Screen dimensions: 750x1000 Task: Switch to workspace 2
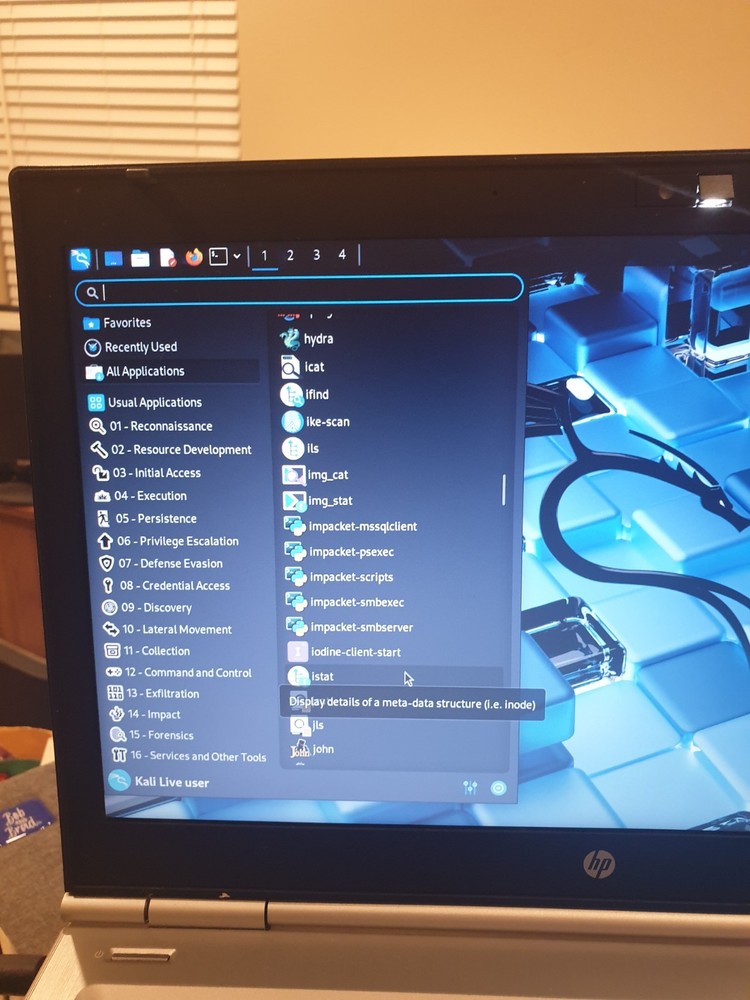tap(290, 255)
